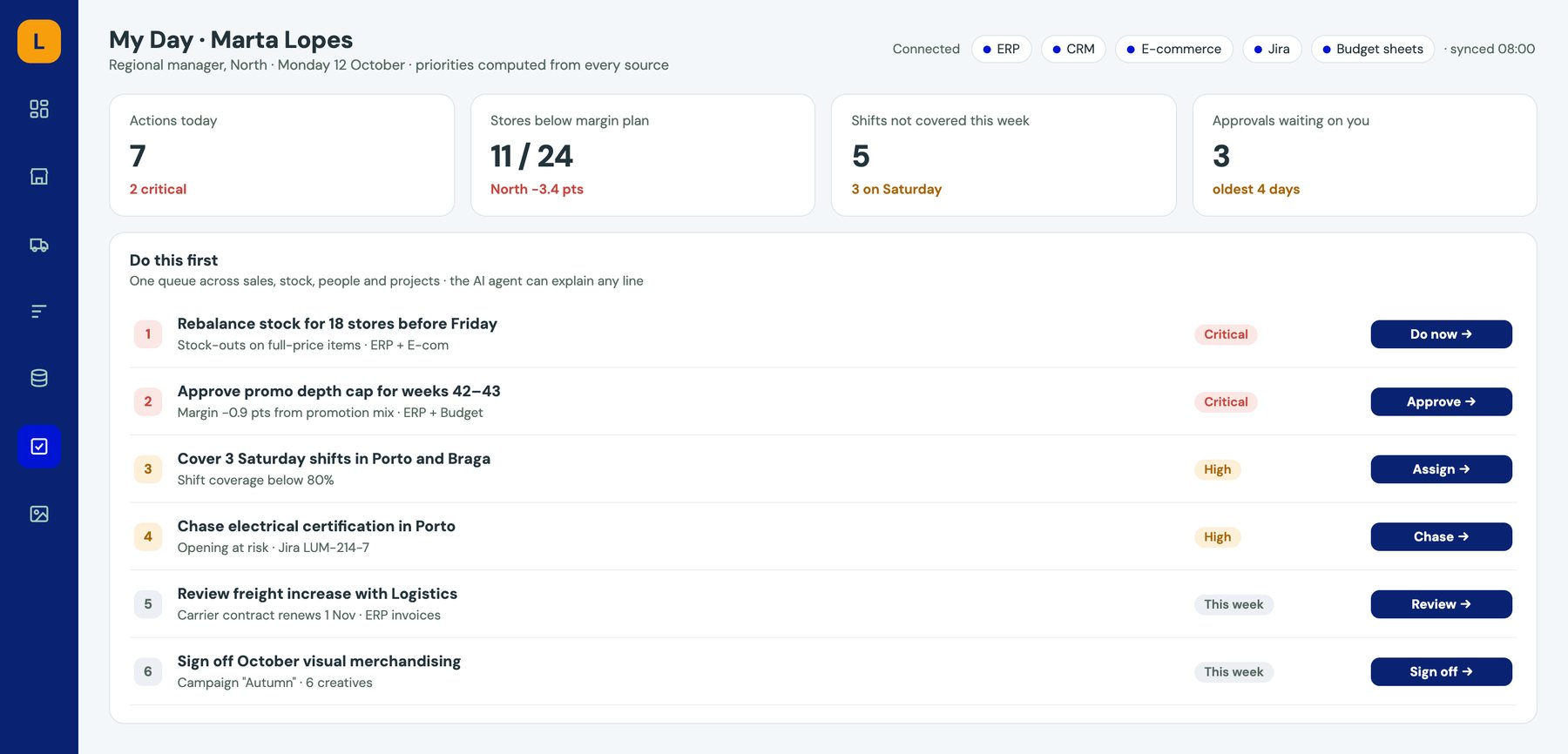The height and width of the screenshot is (754, 1568).
Task: Open the dashboard grid icon in sidebar
Action: tap(39, 109)
